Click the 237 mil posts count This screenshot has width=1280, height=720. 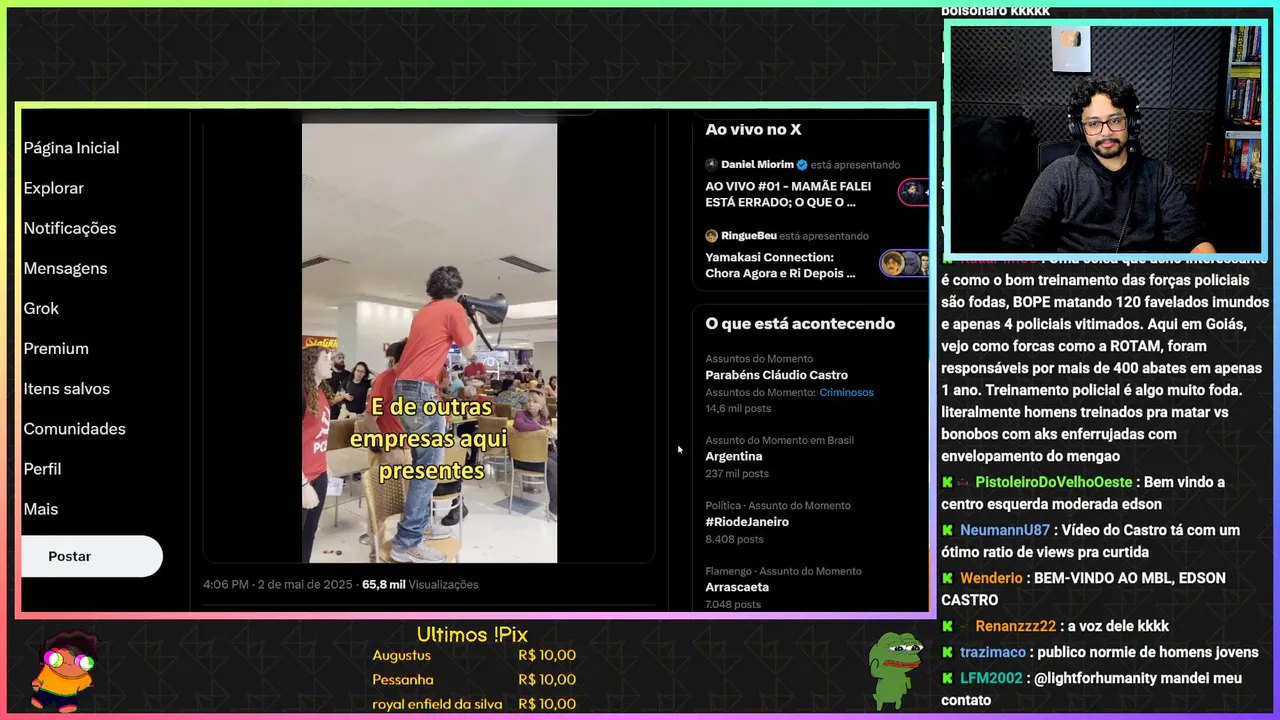point(737,473)
